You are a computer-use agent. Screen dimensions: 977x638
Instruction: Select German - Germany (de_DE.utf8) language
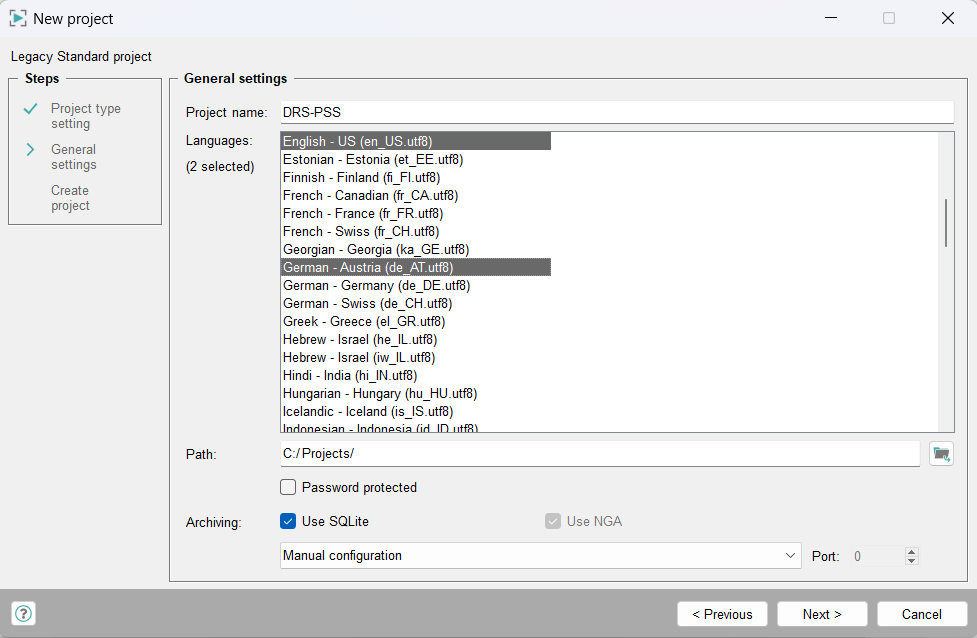click(x=377, y=286)
